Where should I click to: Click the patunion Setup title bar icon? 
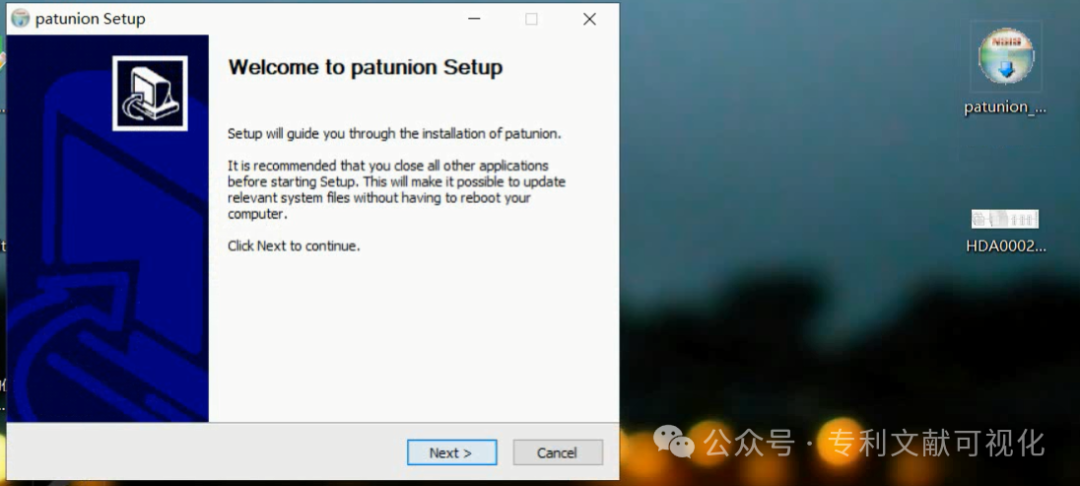click(20, 19)
